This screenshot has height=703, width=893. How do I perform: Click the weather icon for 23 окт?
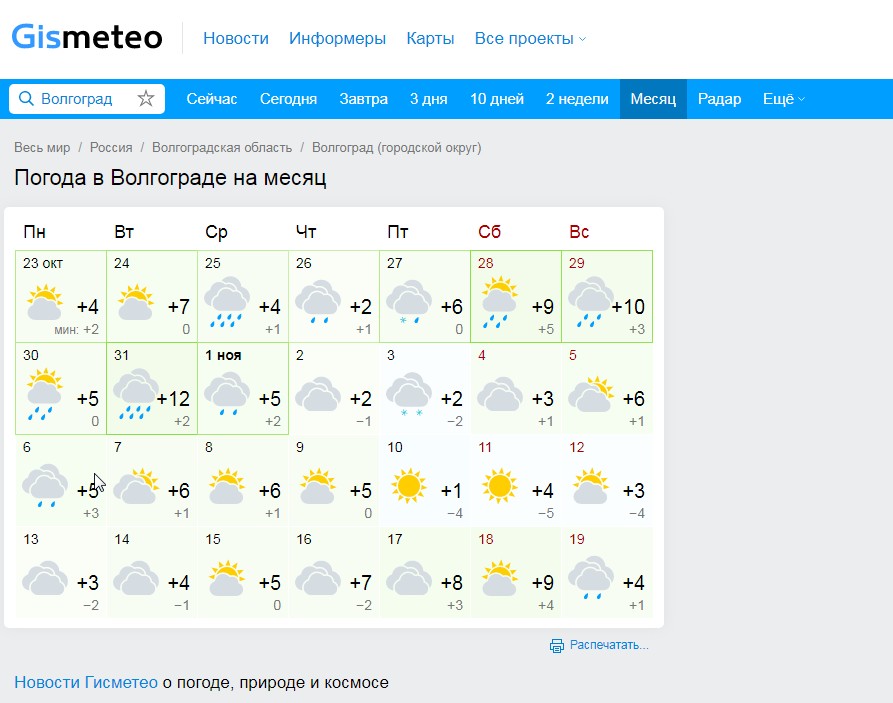coord(45,303)
